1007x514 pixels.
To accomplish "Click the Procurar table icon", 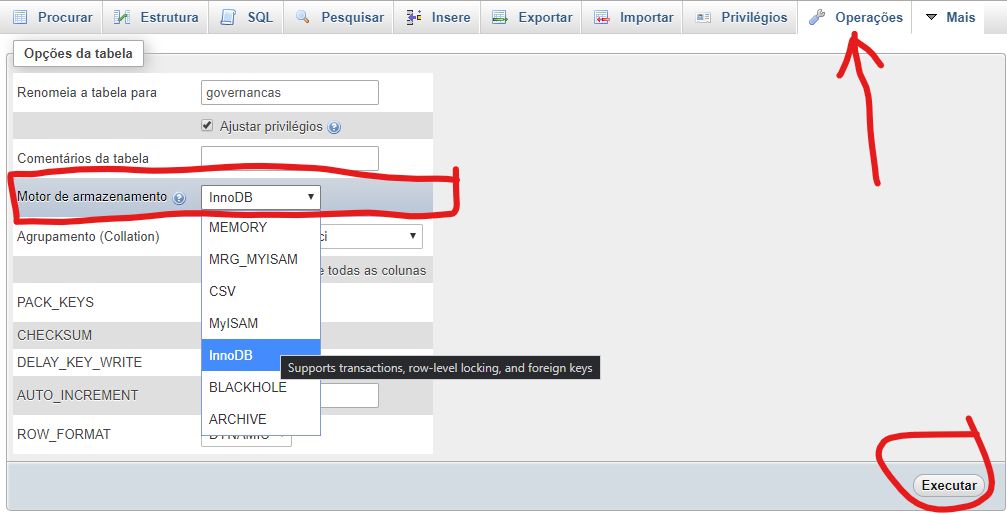I will pos(20,17).
